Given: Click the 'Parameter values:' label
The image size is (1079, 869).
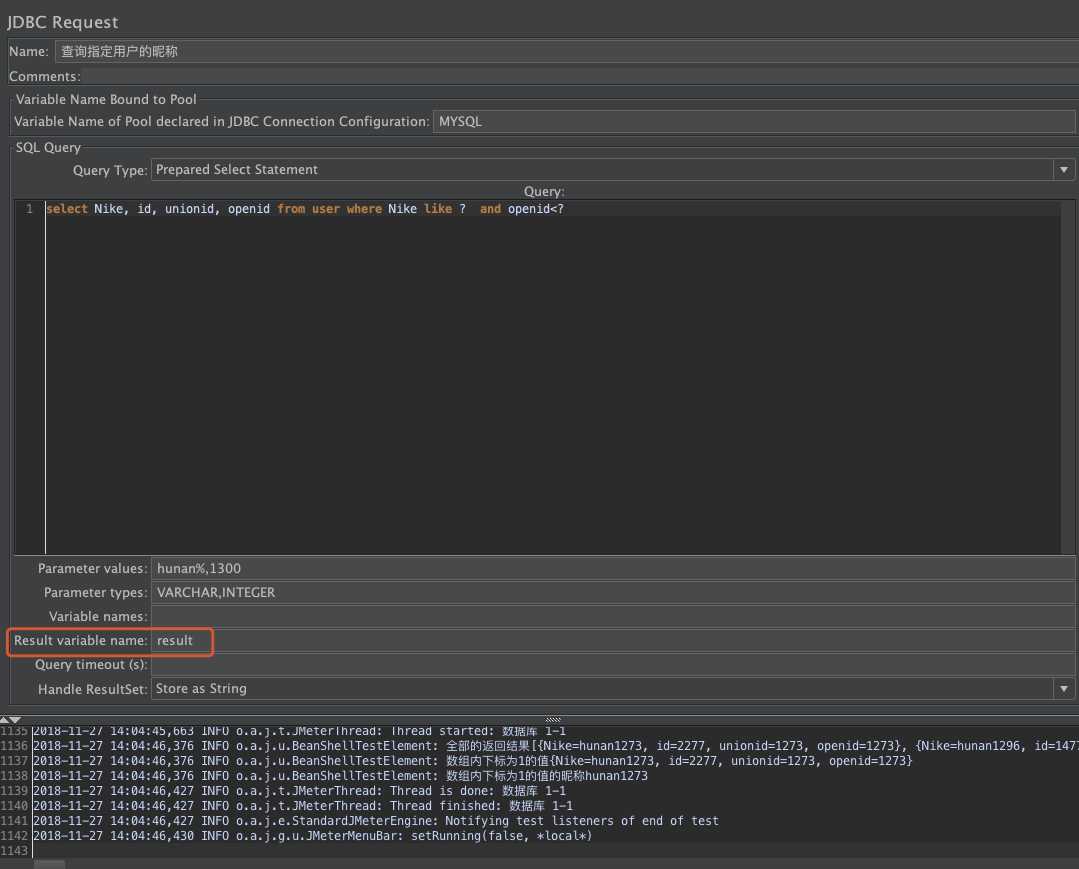Looking at the screenshot, I should [92, 569].
